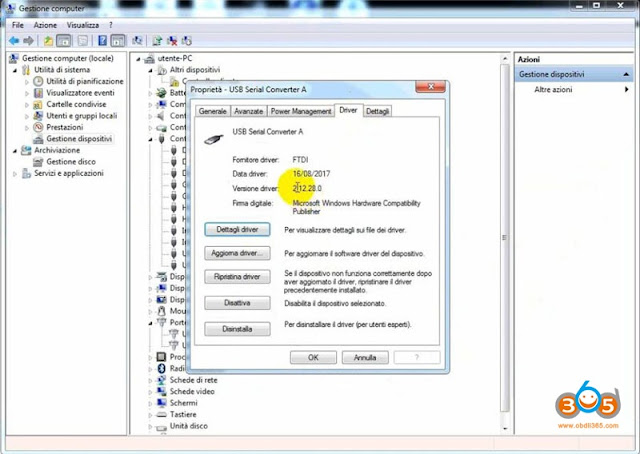Screen dimensions: 640x454
Task: Click the Scan for hardware changes icon
Action: [x=137, y=41]
